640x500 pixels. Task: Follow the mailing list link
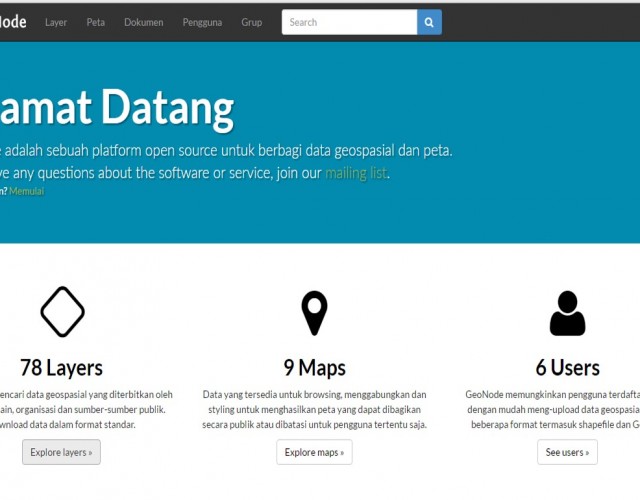(x=356, y=173)
